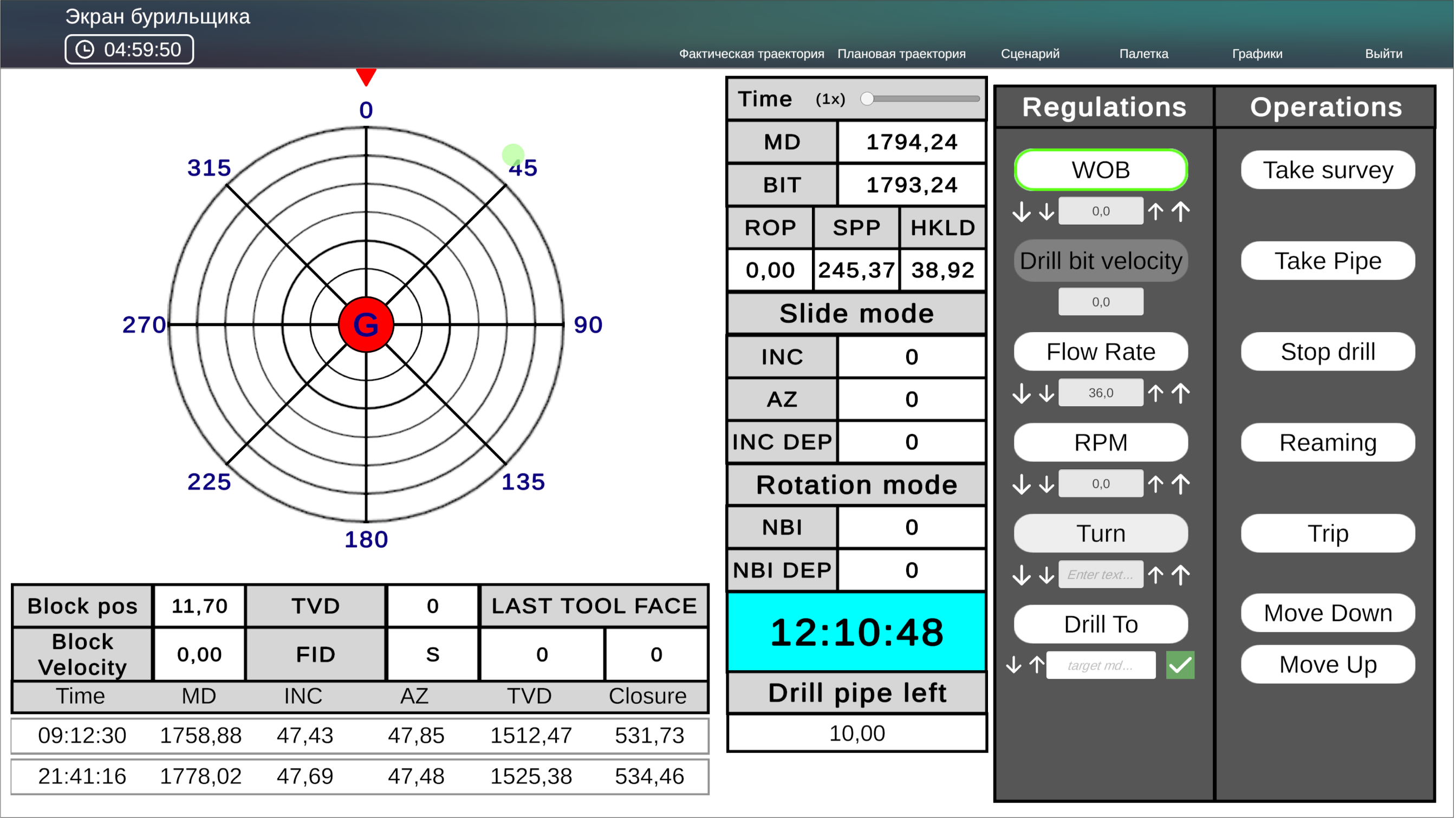Click the green checkmark to confirm target MD
Viewport: 1456px width, 818px height.
pyautogui.click(x=1180, y=665)
